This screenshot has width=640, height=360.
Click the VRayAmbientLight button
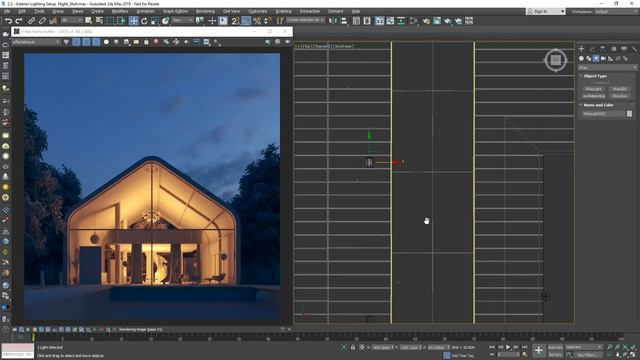point(594,96)
